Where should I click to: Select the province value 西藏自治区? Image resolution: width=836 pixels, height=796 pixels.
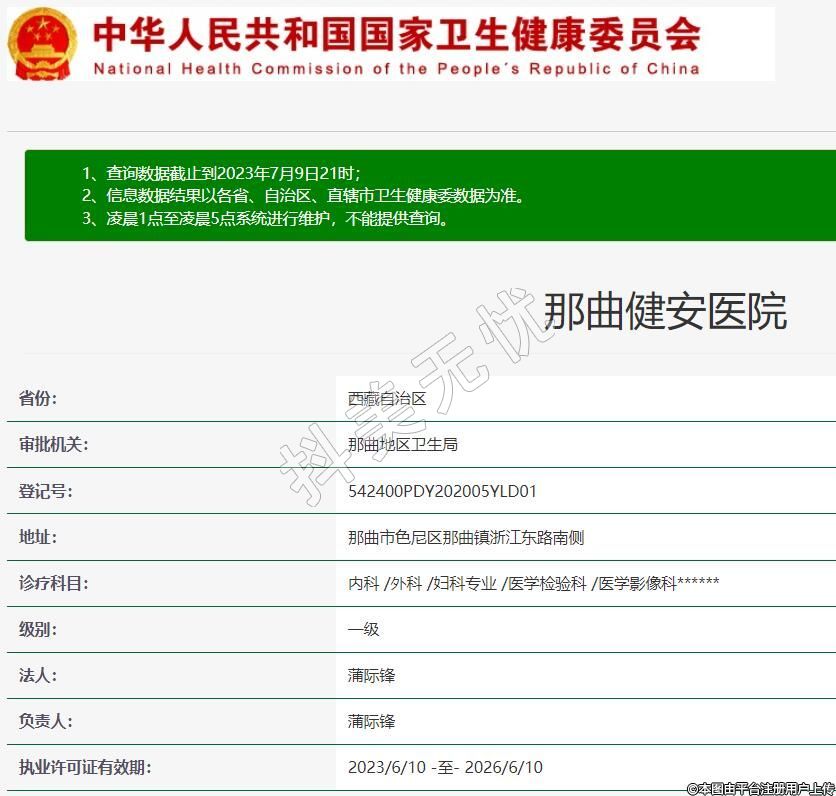[x=387, y=398]
